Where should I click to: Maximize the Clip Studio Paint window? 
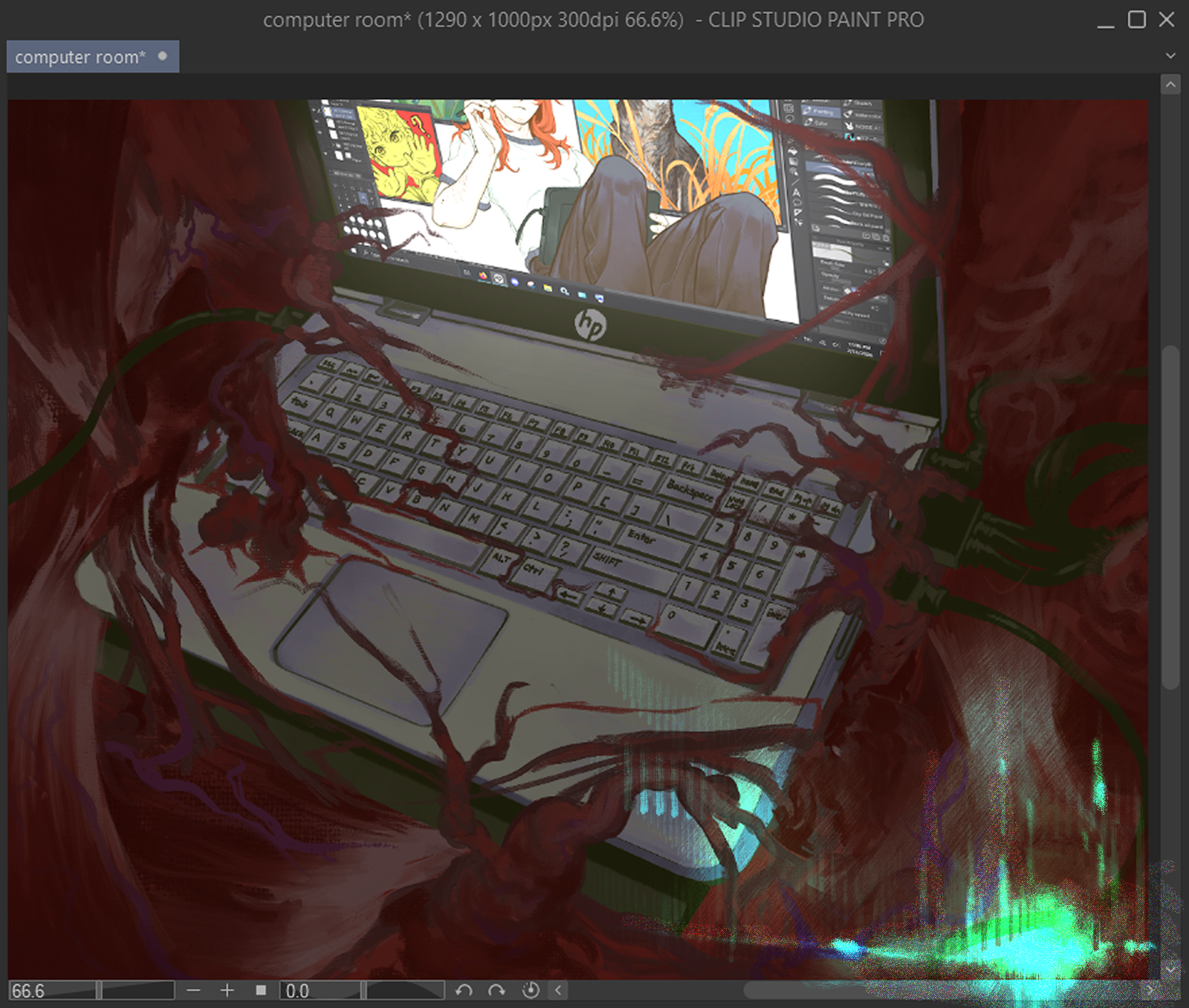1136,20
